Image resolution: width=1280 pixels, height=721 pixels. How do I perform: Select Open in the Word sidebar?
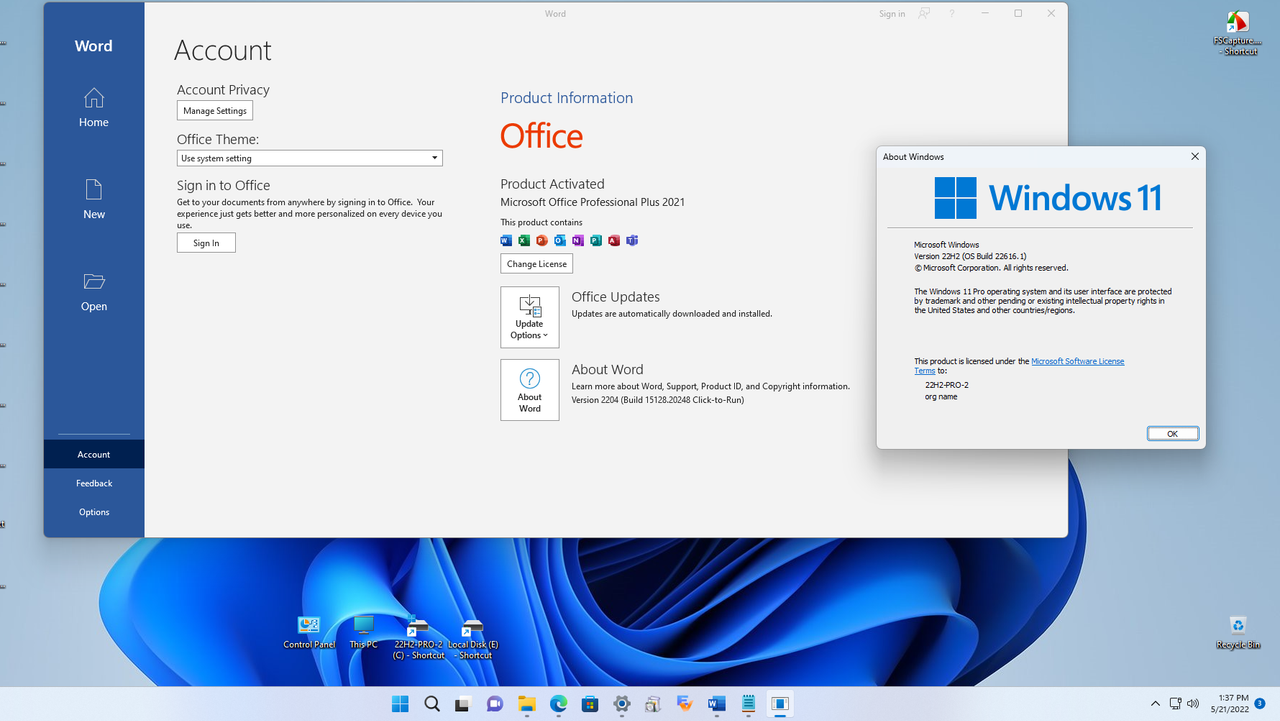(x=94, y=292)
